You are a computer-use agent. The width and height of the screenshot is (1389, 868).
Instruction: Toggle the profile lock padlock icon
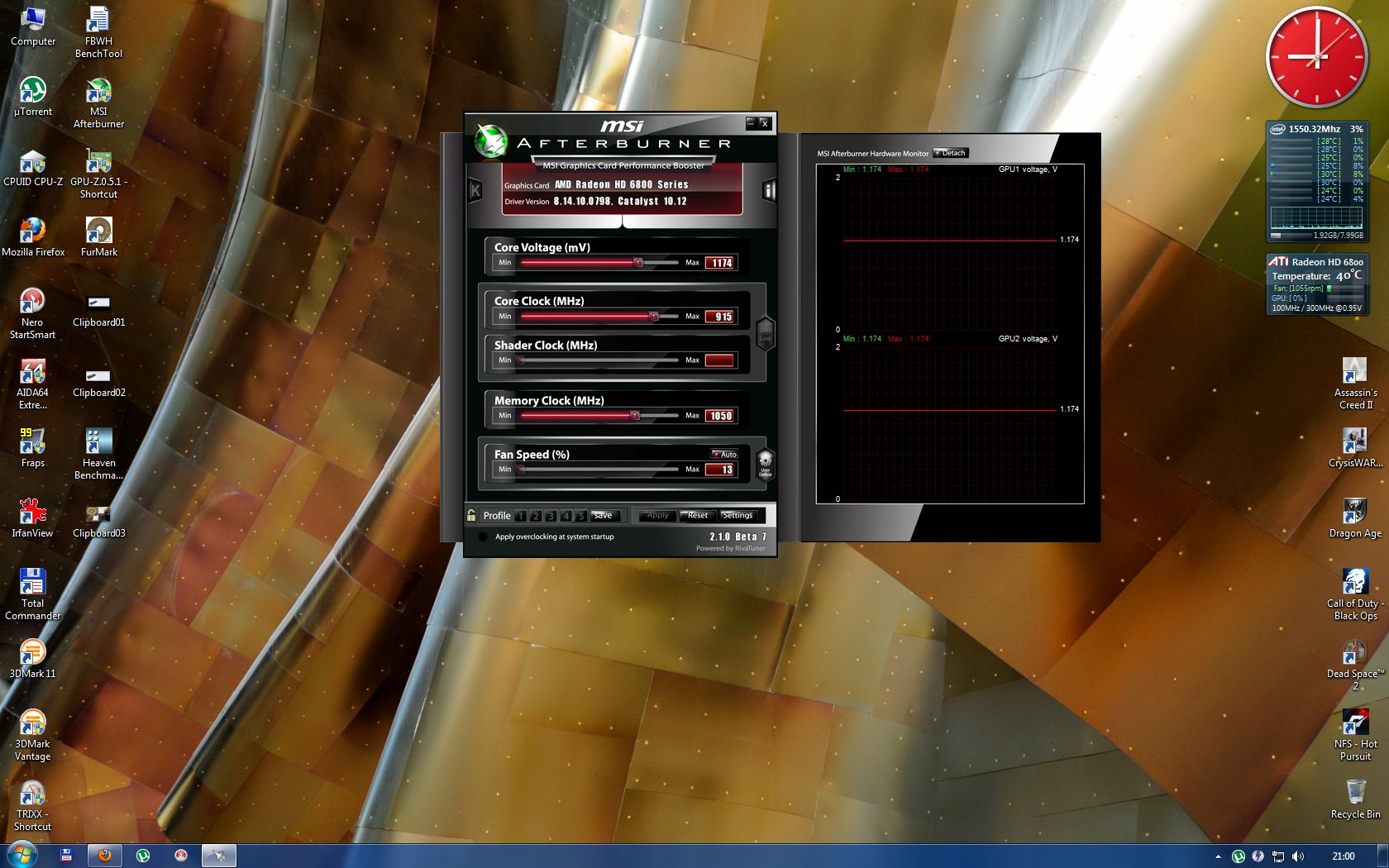pyautogui.click(x=471, y=515)
